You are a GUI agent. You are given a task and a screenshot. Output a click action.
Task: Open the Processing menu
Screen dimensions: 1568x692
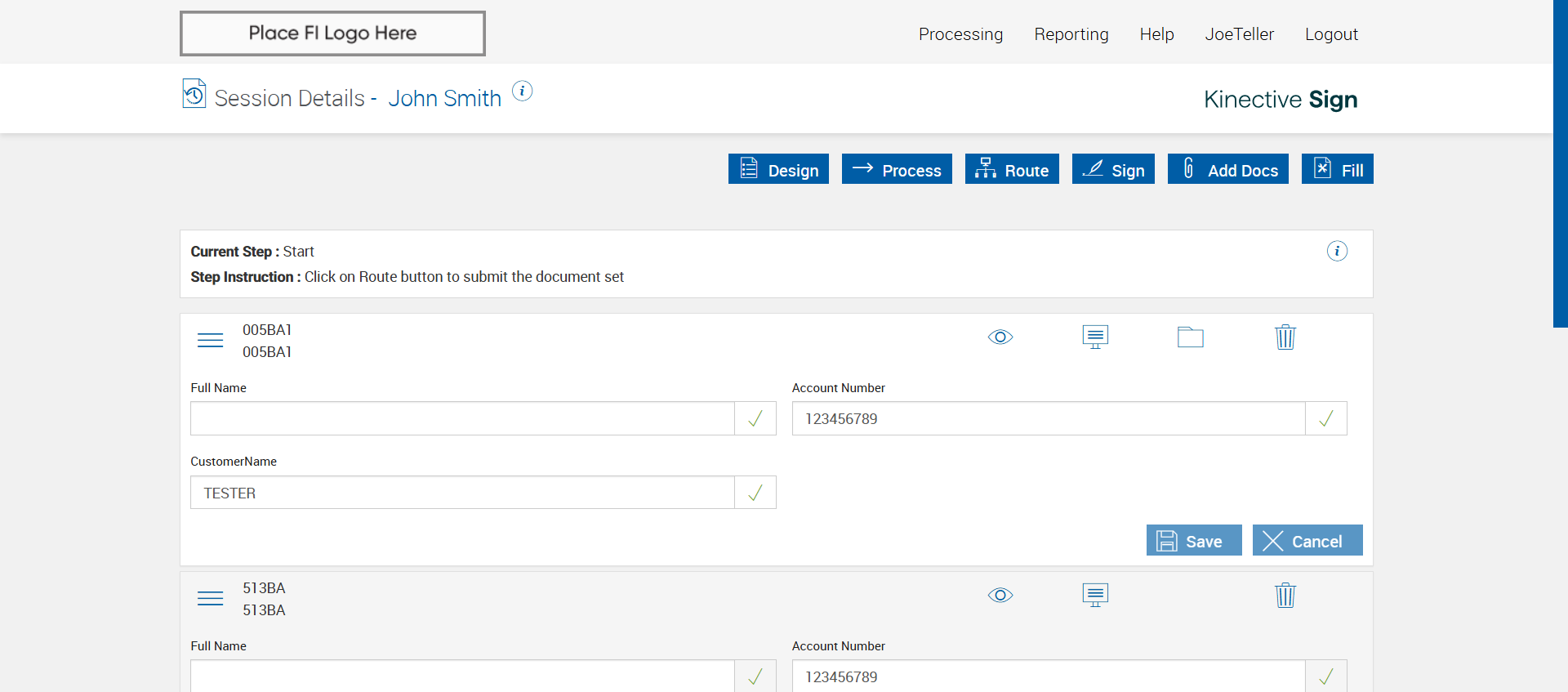click(x=960, y=34)
